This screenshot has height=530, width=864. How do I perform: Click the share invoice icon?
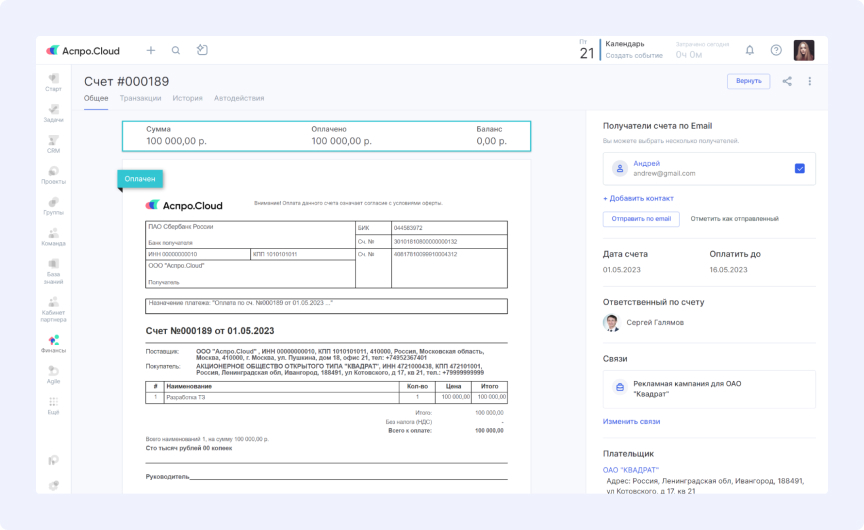point(787,81)
